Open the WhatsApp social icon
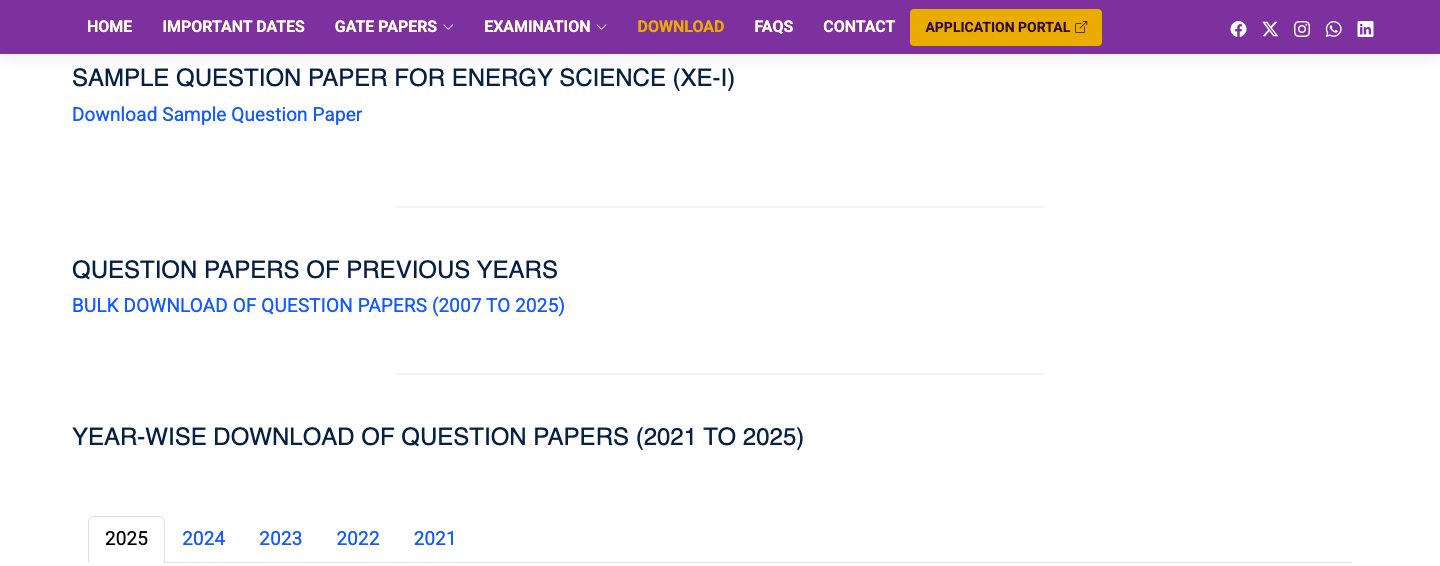1440x566 pixels. pos(1334,29)
